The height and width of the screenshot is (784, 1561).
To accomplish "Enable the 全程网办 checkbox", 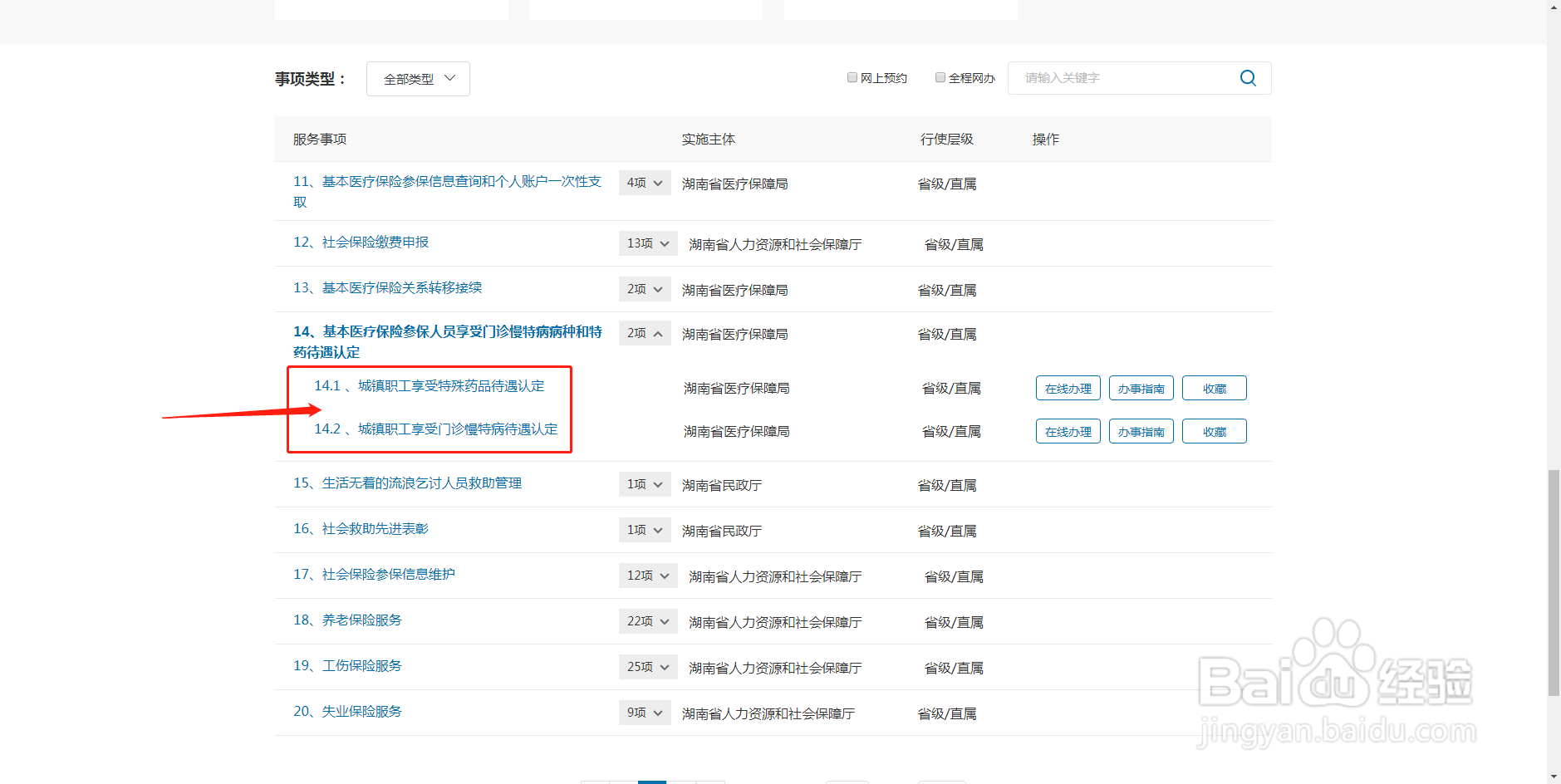I will (940, 76).
